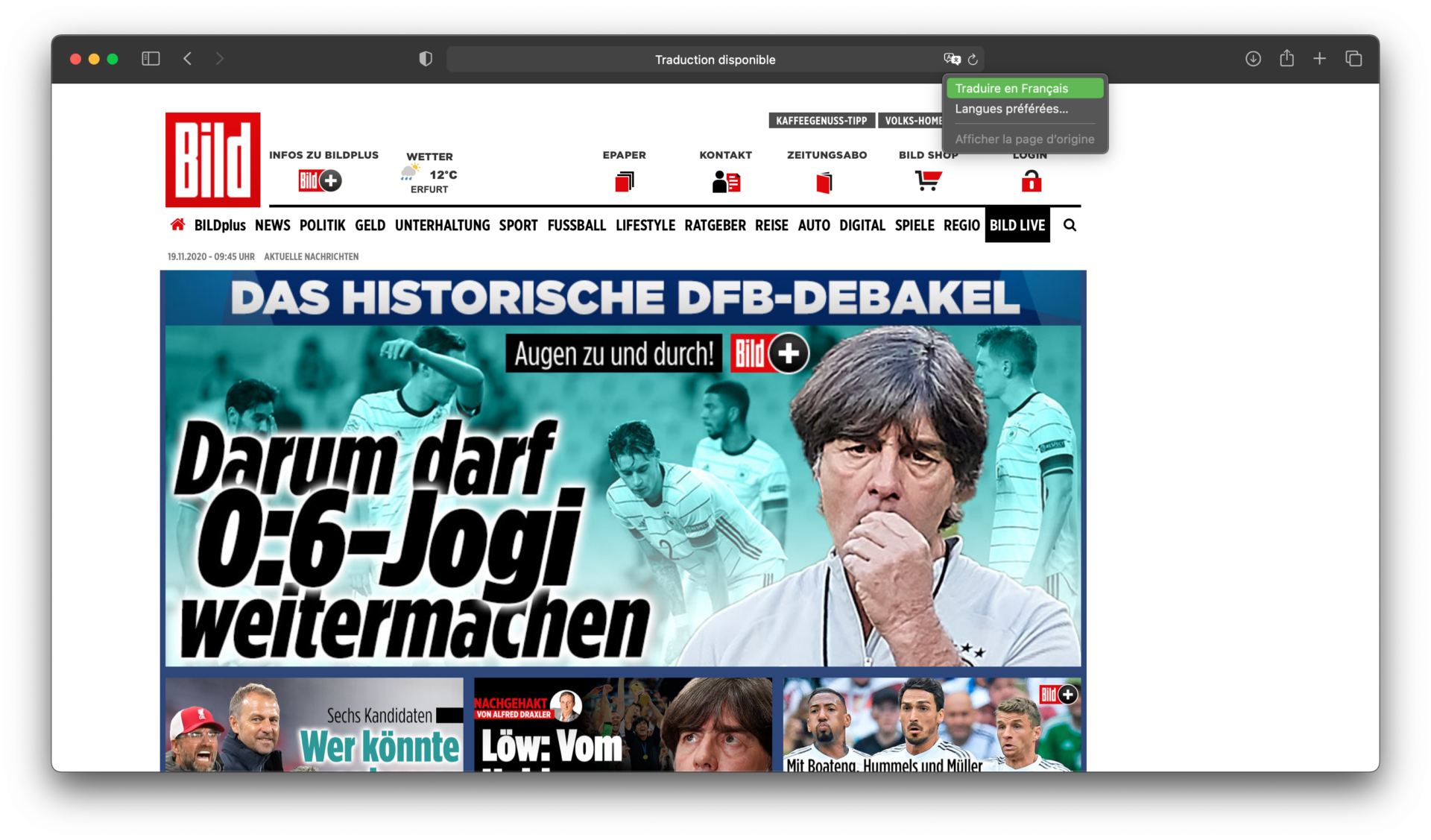Open the NEWS section
This screenshot has width=1431, height=840.
tap(273, 225)
